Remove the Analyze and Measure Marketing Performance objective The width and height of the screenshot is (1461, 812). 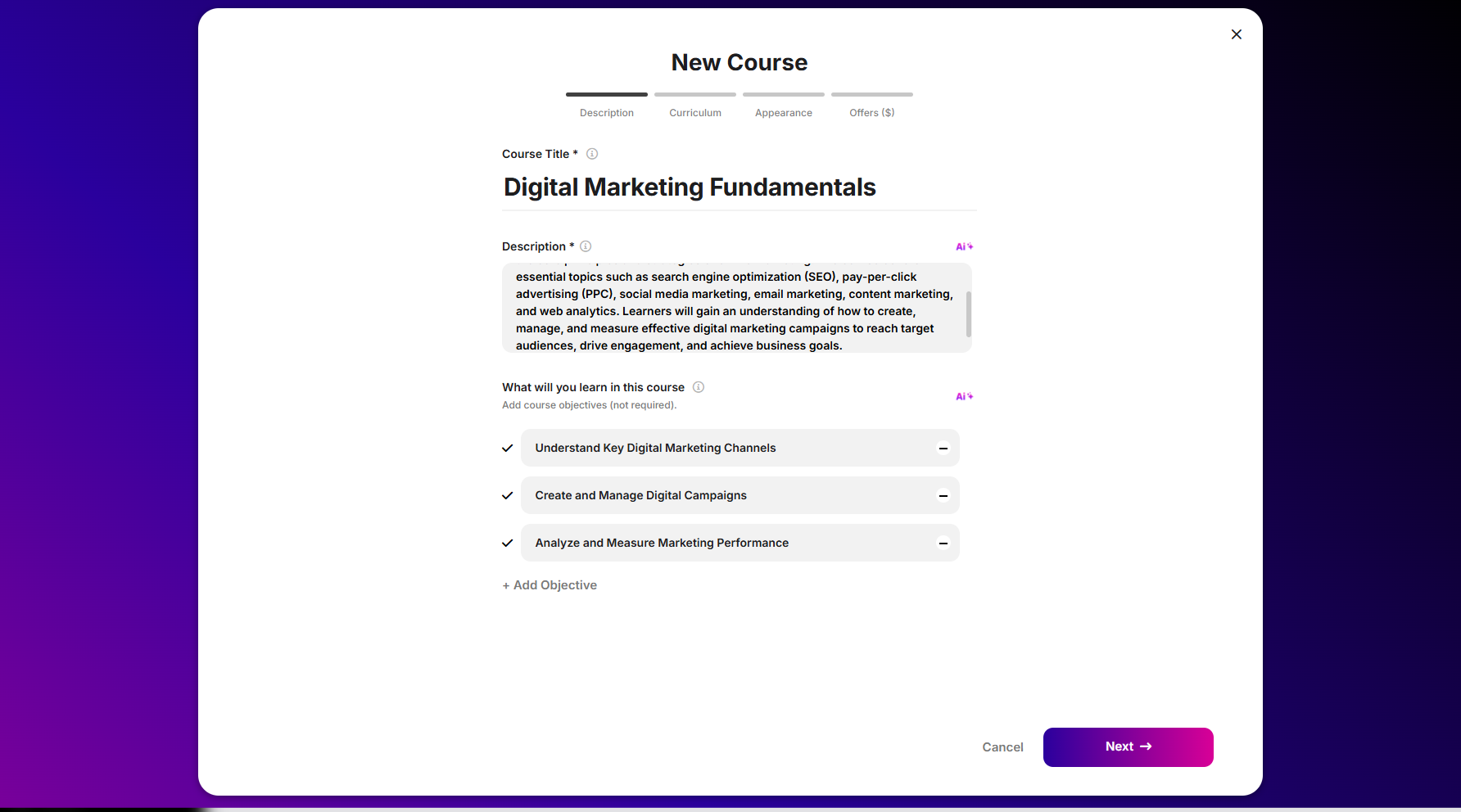tap(943, 543)
